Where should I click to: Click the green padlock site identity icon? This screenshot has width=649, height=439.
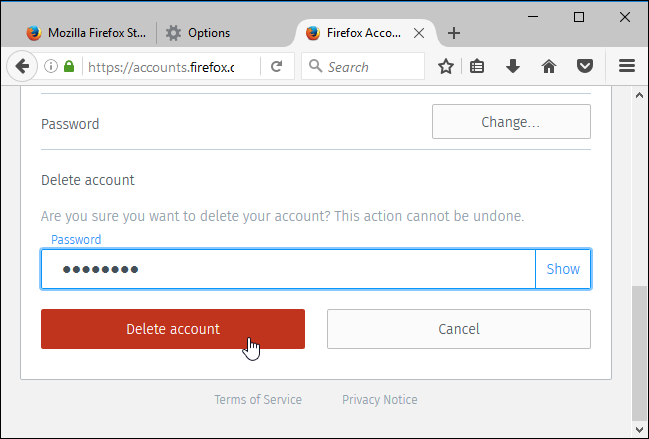(x=69, y=67)
